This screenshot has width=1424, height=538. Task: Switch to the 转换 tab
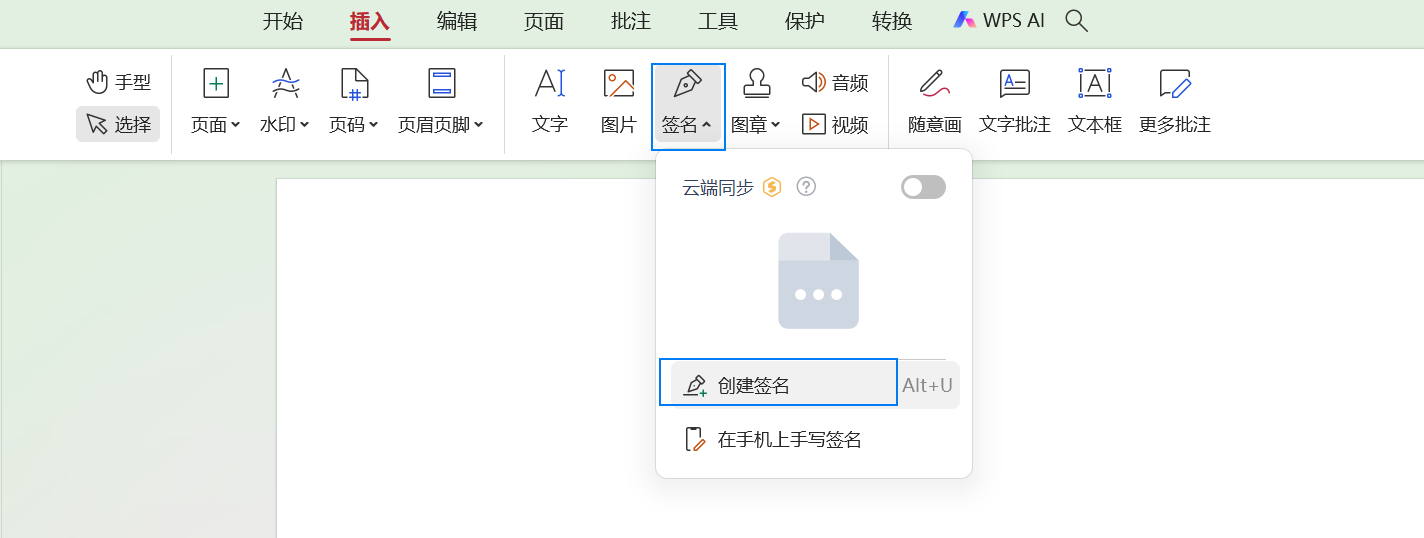pos(892,21)
